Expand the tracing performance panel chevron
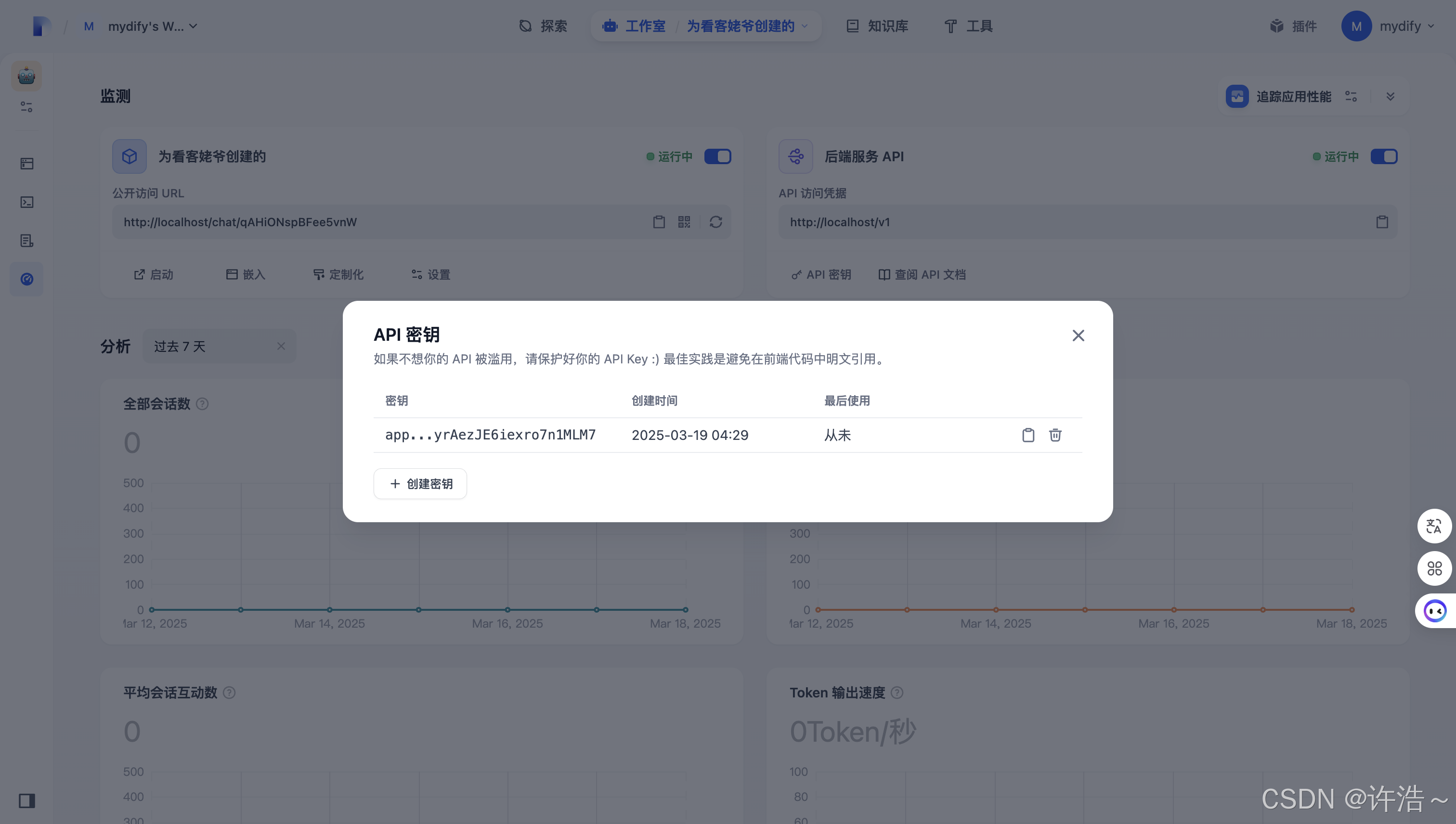 click(x=1391, y=97)
